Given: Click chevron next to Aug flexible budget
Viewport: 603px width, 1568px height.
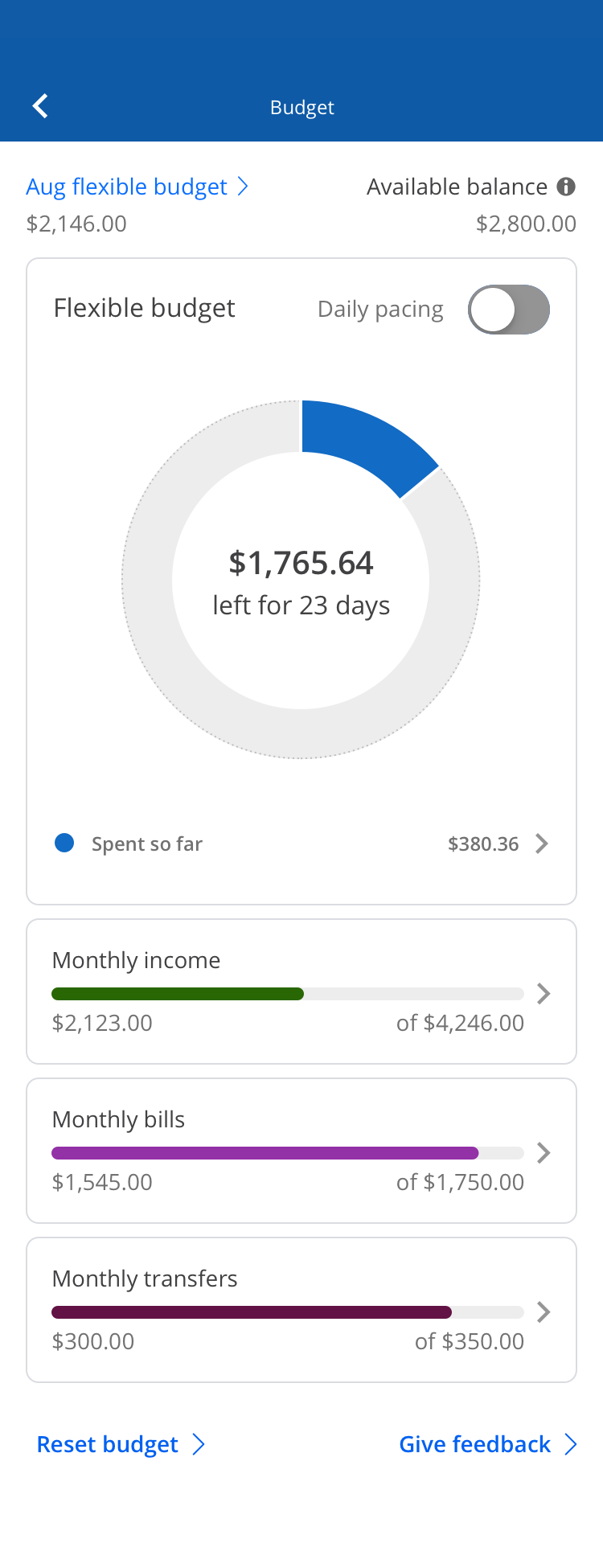Looking at the screenshot, I should coord(243,187).
